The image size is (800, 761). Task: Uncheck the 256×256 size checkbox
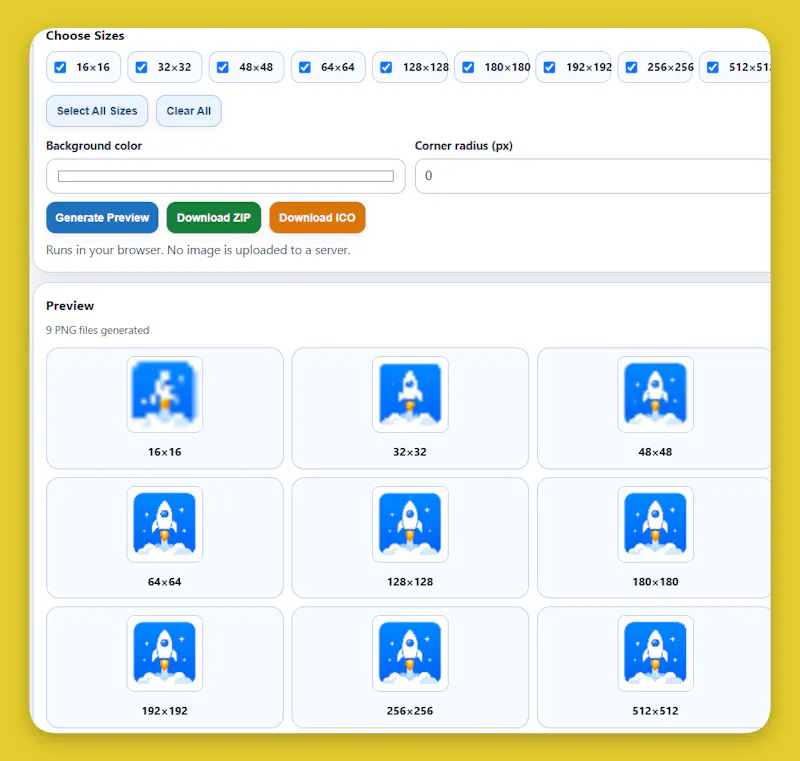point(631,67)
